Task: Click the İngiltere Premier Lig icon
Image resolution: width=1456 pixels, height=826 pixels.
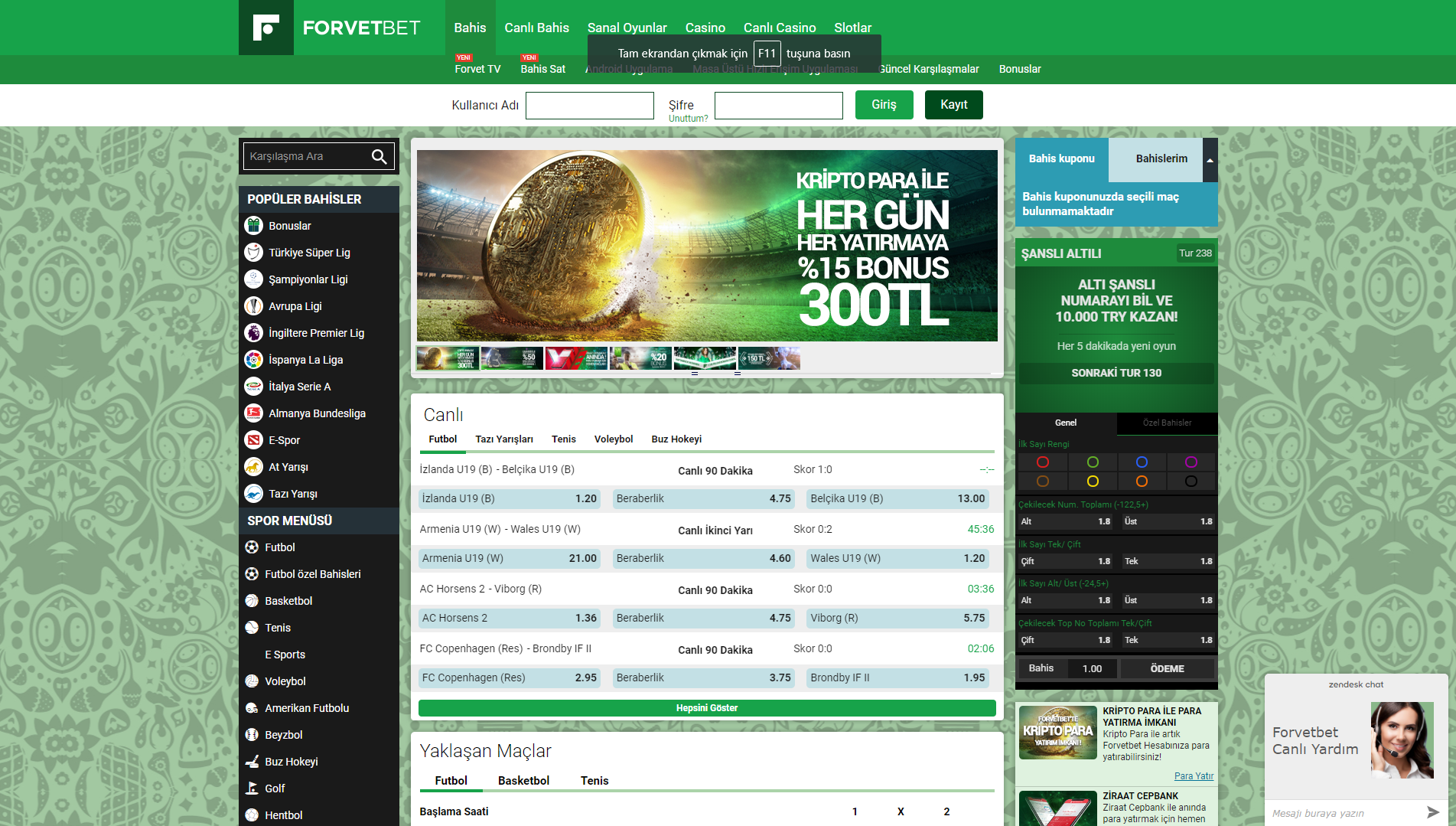Action: (x=253, y=333)
